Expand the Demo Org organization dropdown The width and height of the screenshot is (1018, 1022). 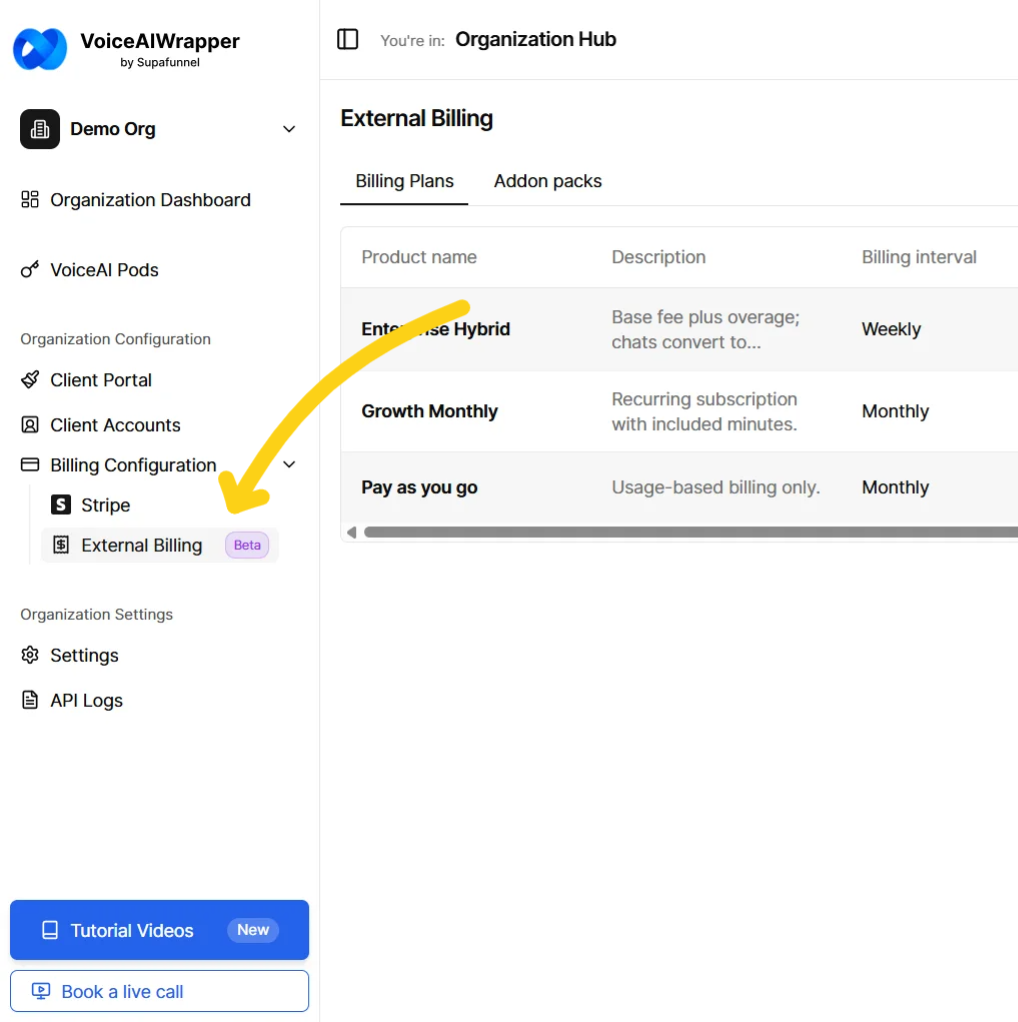(x=289, y=129)
